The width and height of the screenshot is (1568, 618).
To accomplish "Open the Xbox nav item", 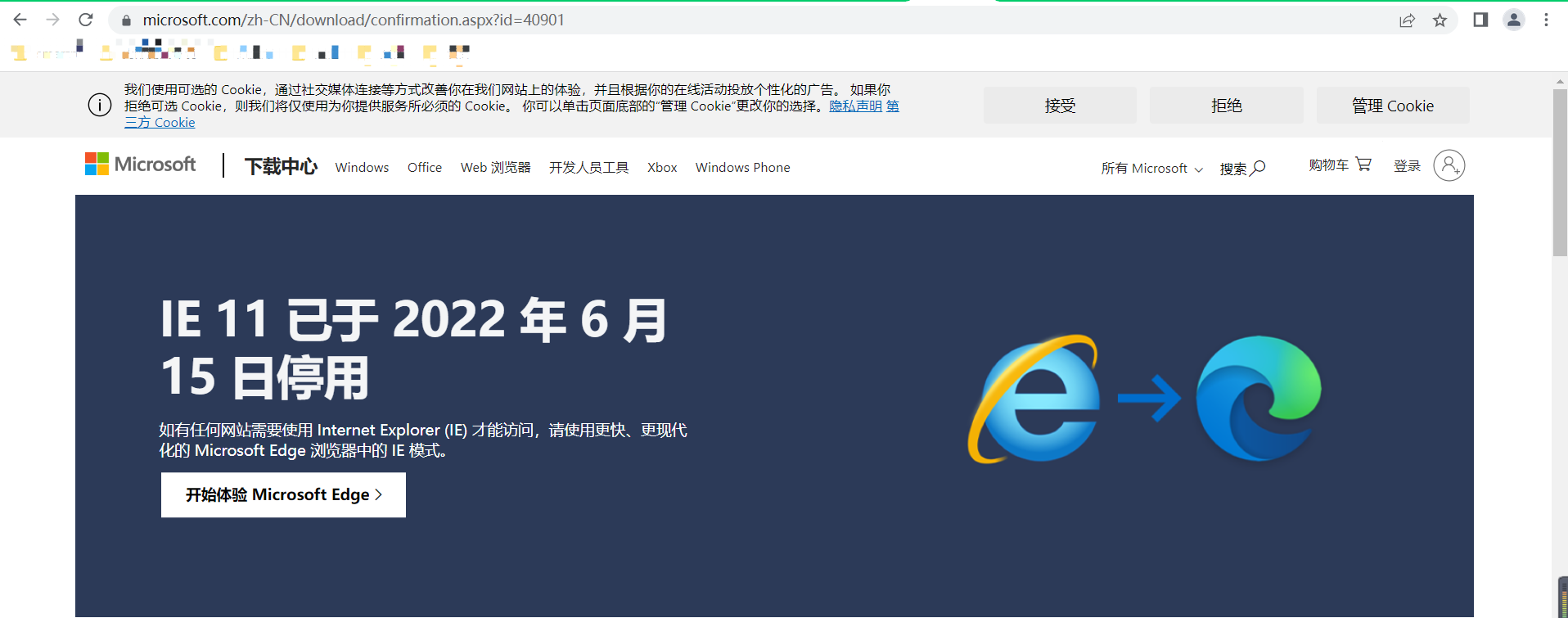I will click(x=662, y=168).
